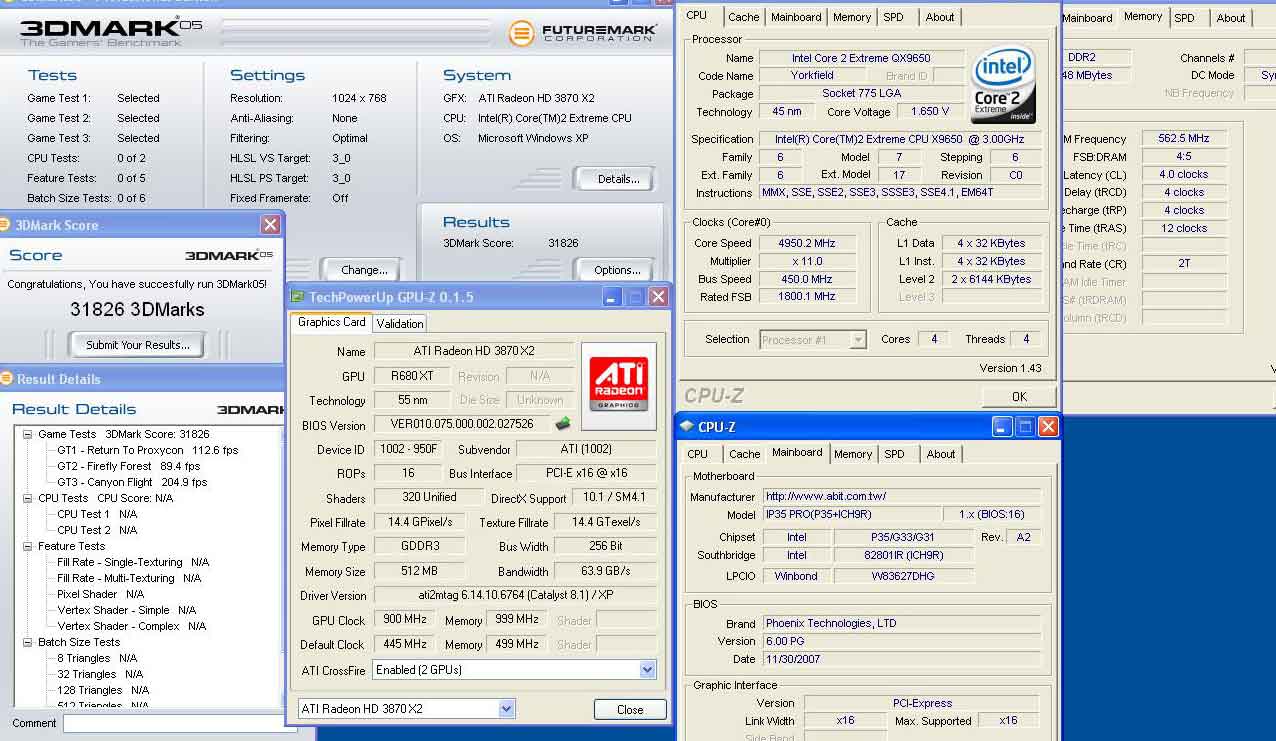The image size is (1276, 741).
Task: Select Fill Rate - Single-Texturing row
Action: (133, 562)
